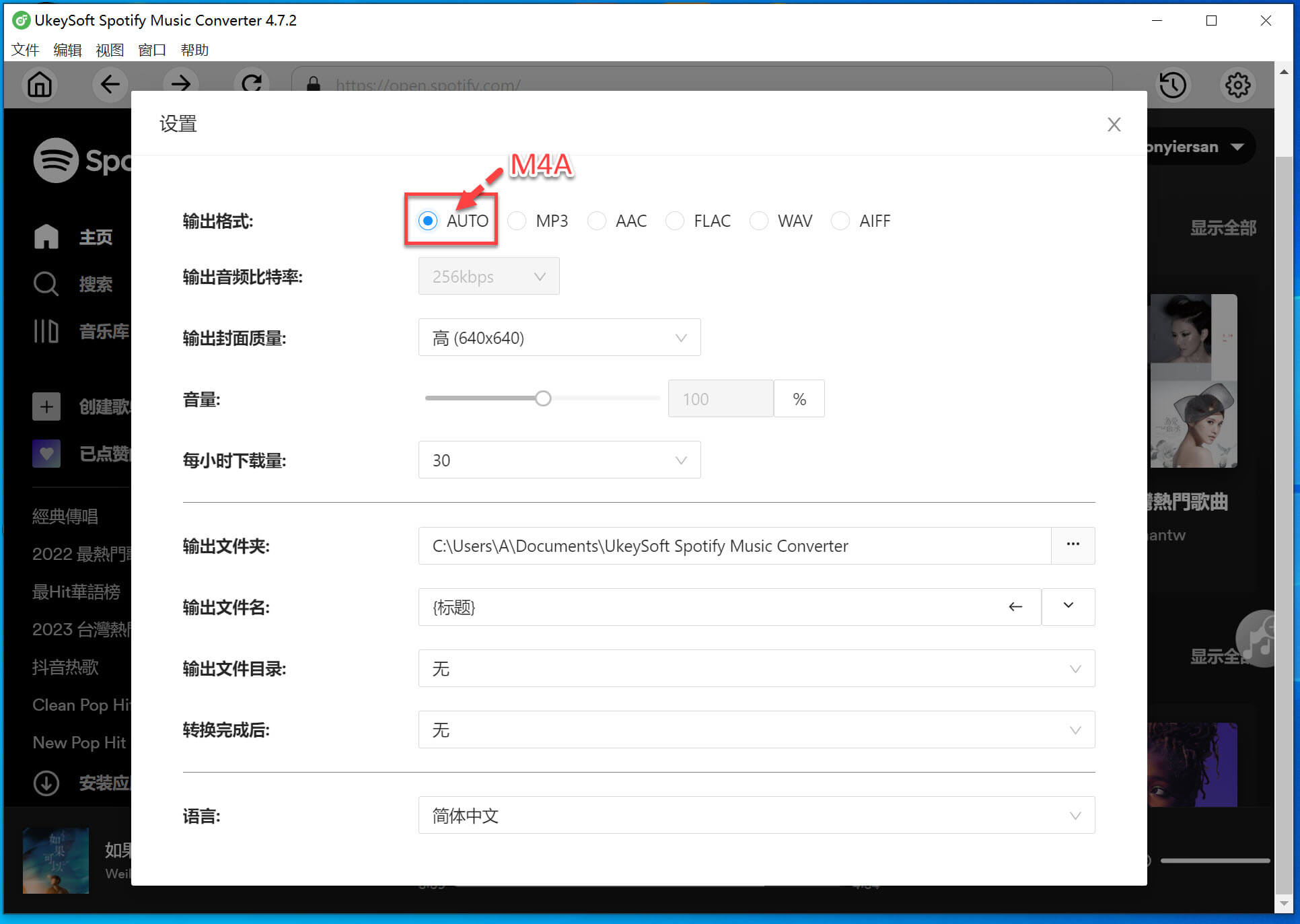The image size is (1300, 924).
Task: Click the vertical scrollbar down arrow
Action: [1283, 904]
